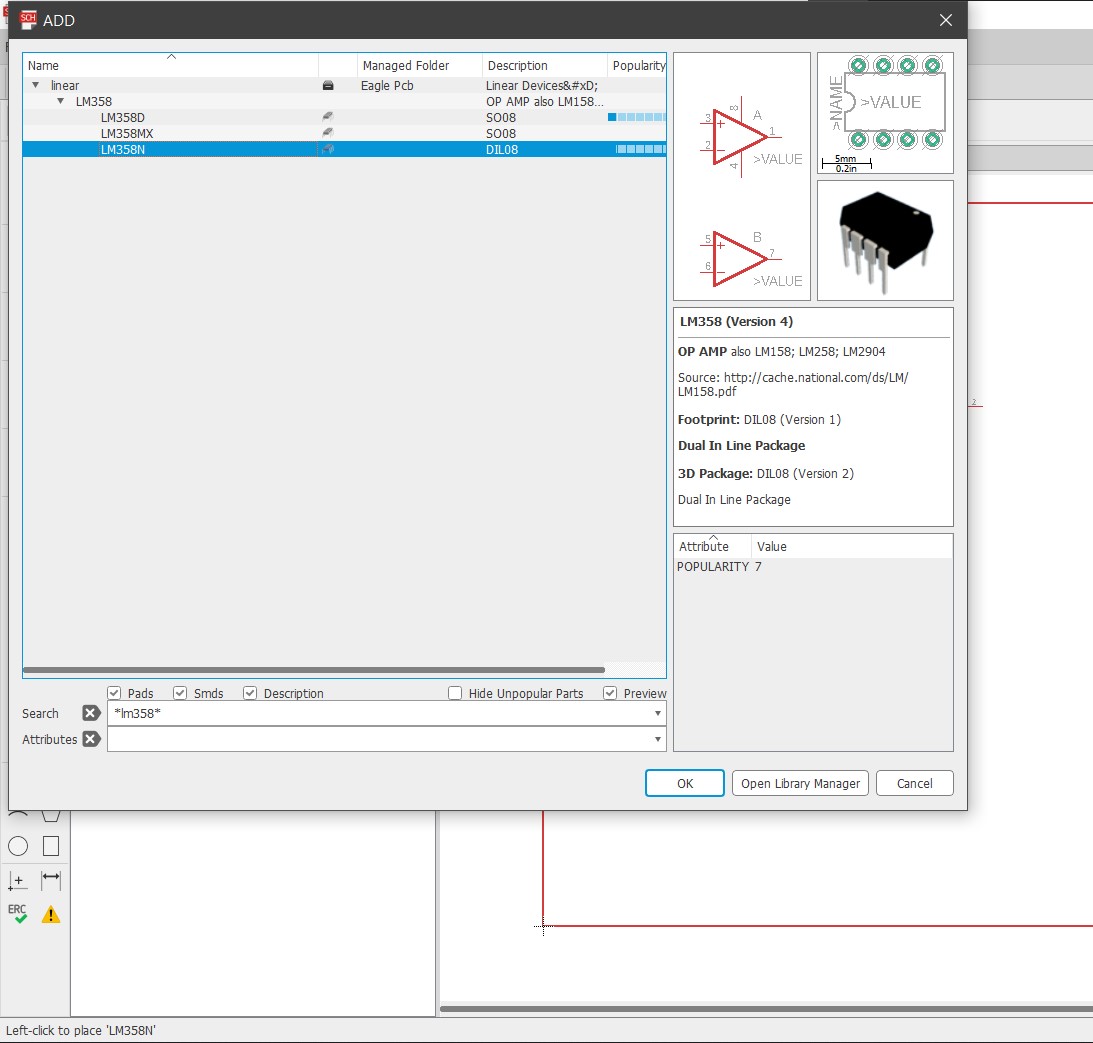Clear the Search field with X icon

91,713
